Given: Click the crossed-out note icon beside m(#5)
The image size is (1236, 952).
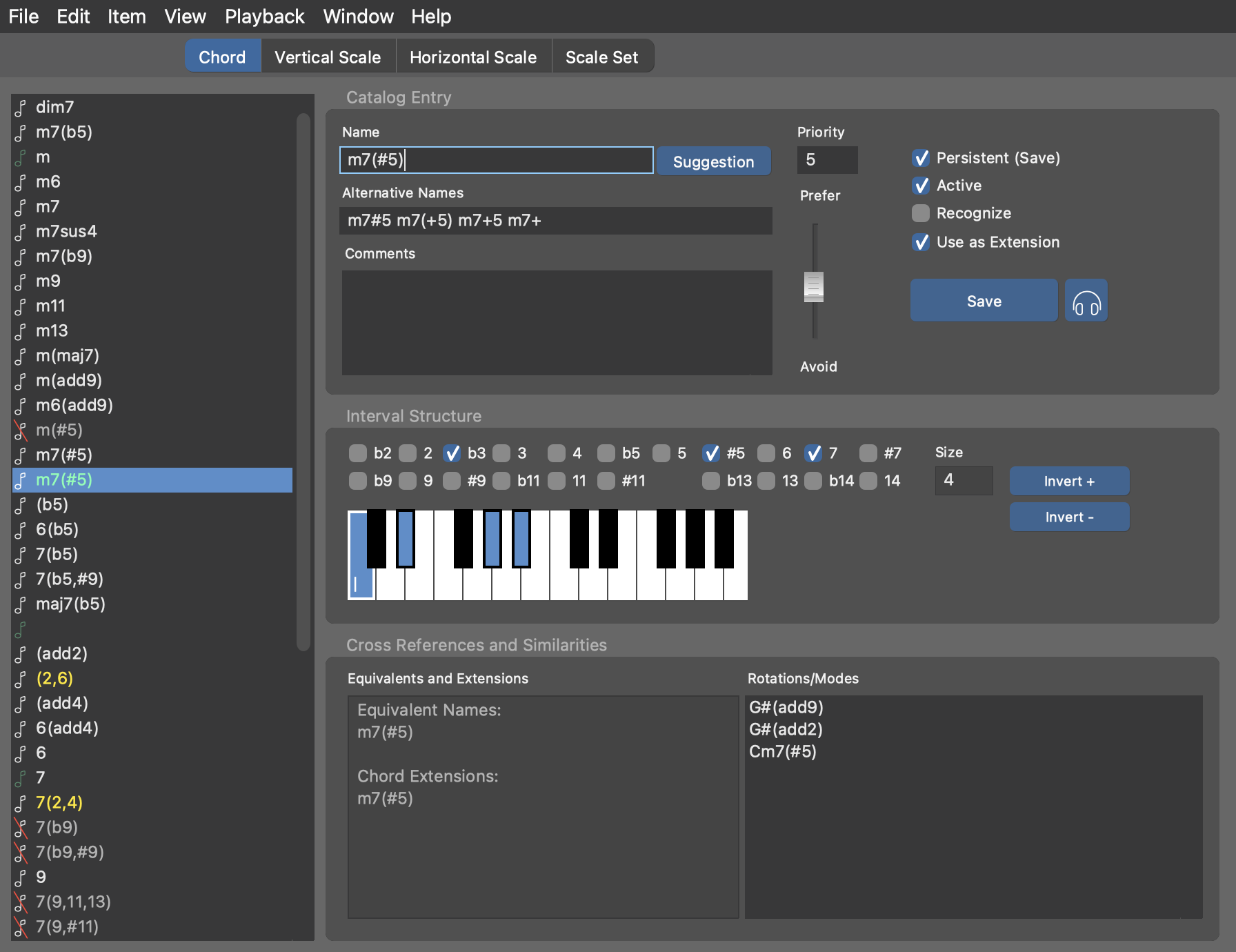Looking at the screenshot, I should click(x=21, y=430).
